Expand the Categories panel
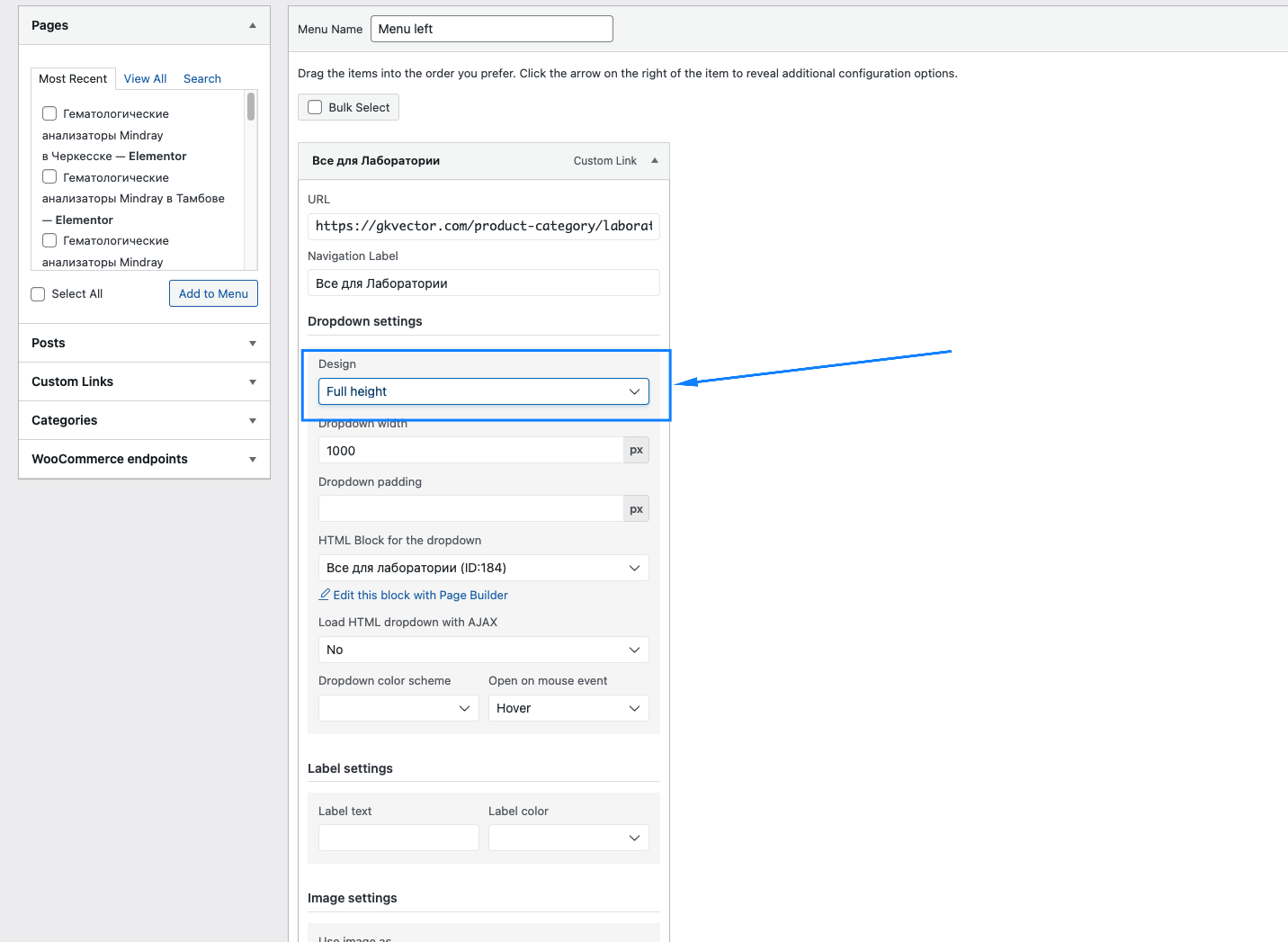 coord(253,420)
